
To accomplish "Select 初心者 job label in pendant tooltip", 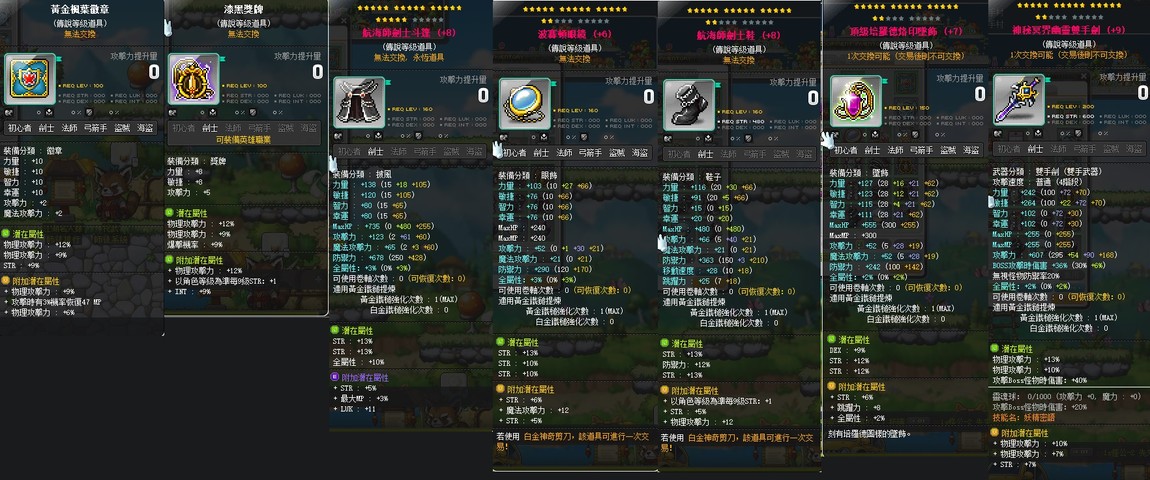I will coord(846,149).
